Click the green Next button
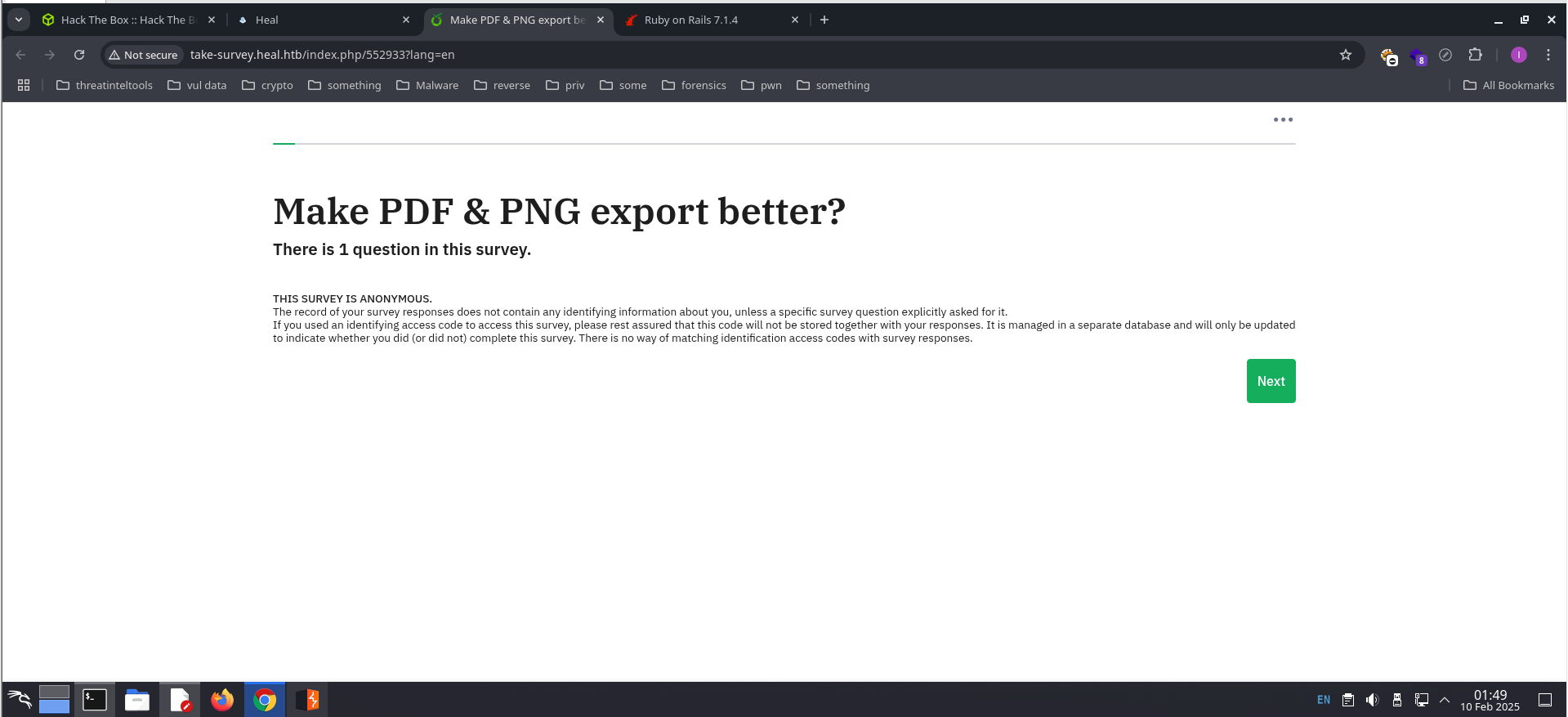 1271,381
